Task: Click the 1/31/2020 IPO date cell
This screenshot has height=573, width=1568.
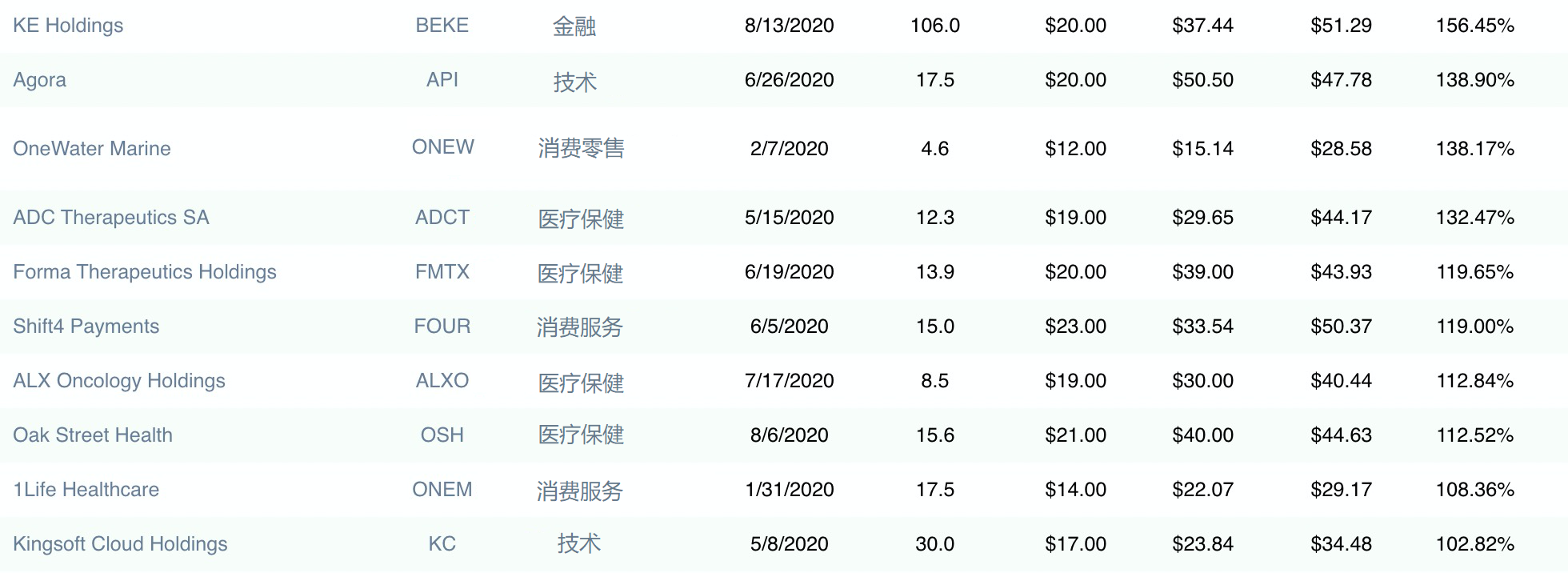Action: pyautogui.click(x=790, y=490)
